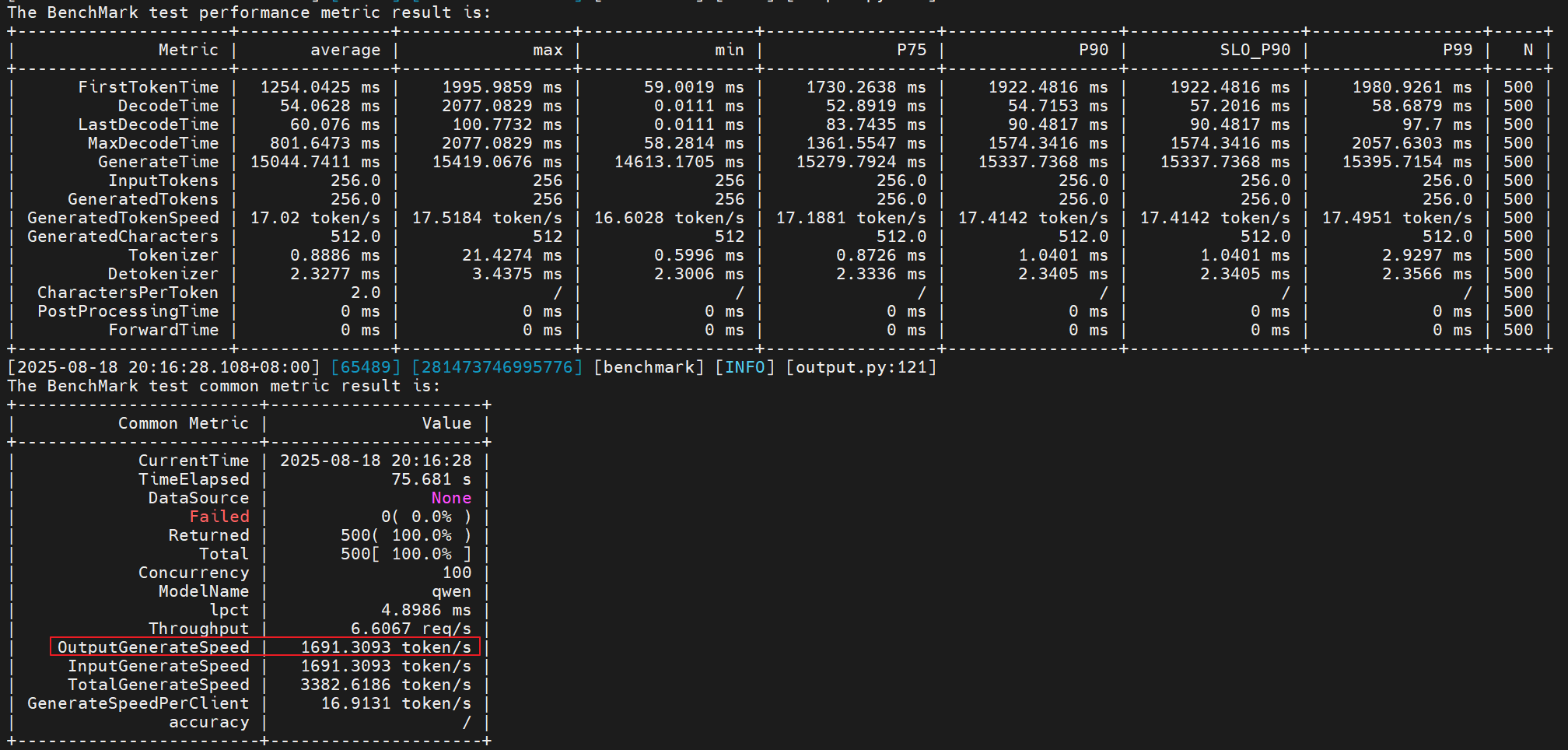The image size is (1568, 750).
Task: Click the OutputGenerateSpeed label
Action: pyautogui.click(x=153, y=647)
